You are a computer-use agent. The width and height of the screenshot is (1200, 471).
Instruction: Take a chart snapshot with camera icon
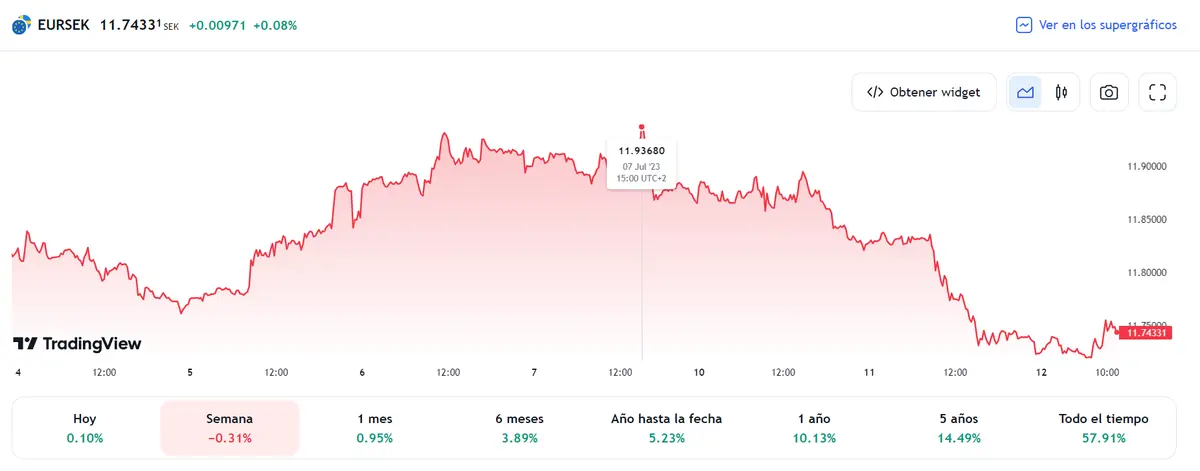1108,93
